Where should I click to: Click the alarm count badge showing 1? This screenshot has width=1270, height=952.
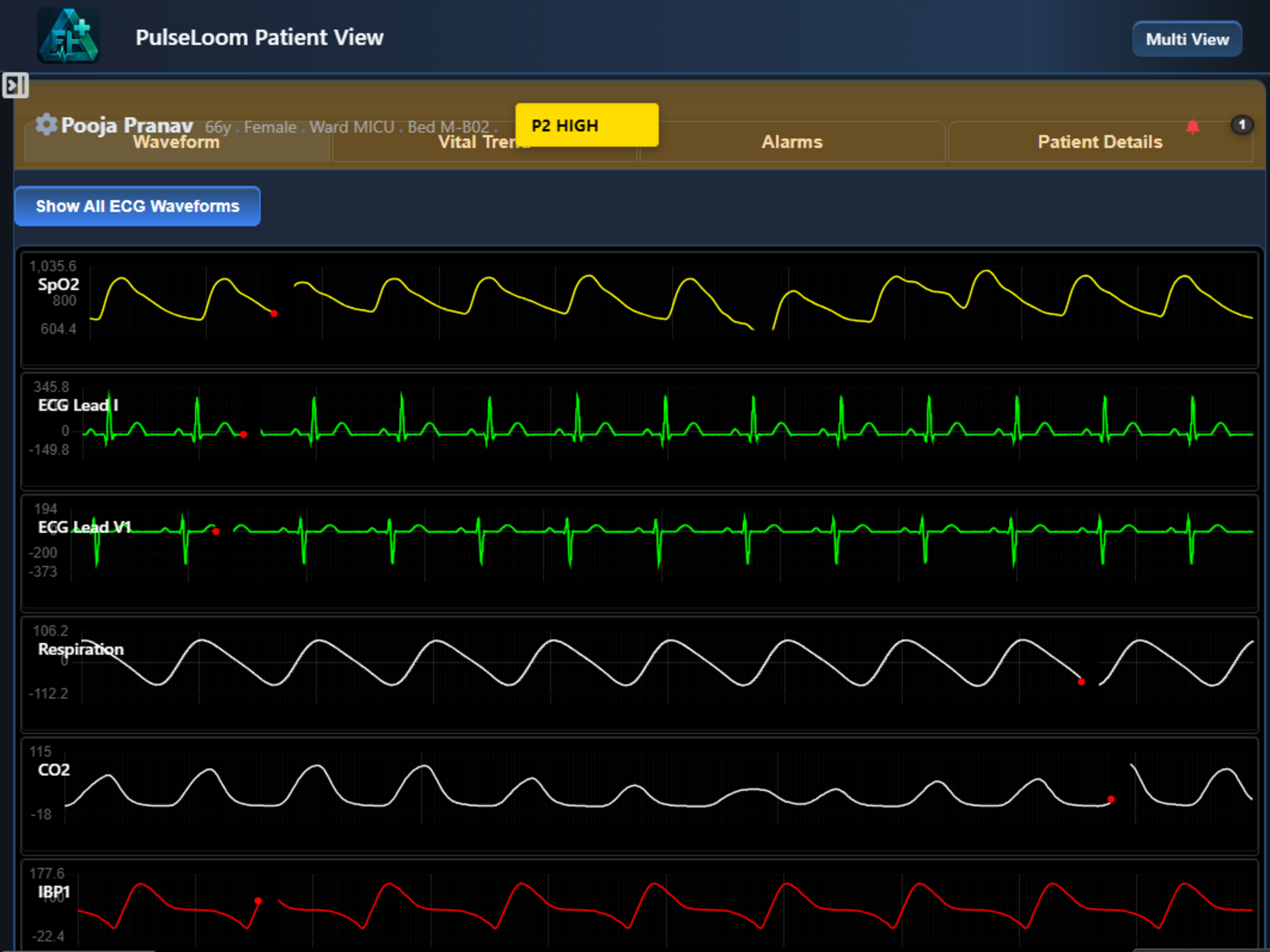click(1242, 125)
